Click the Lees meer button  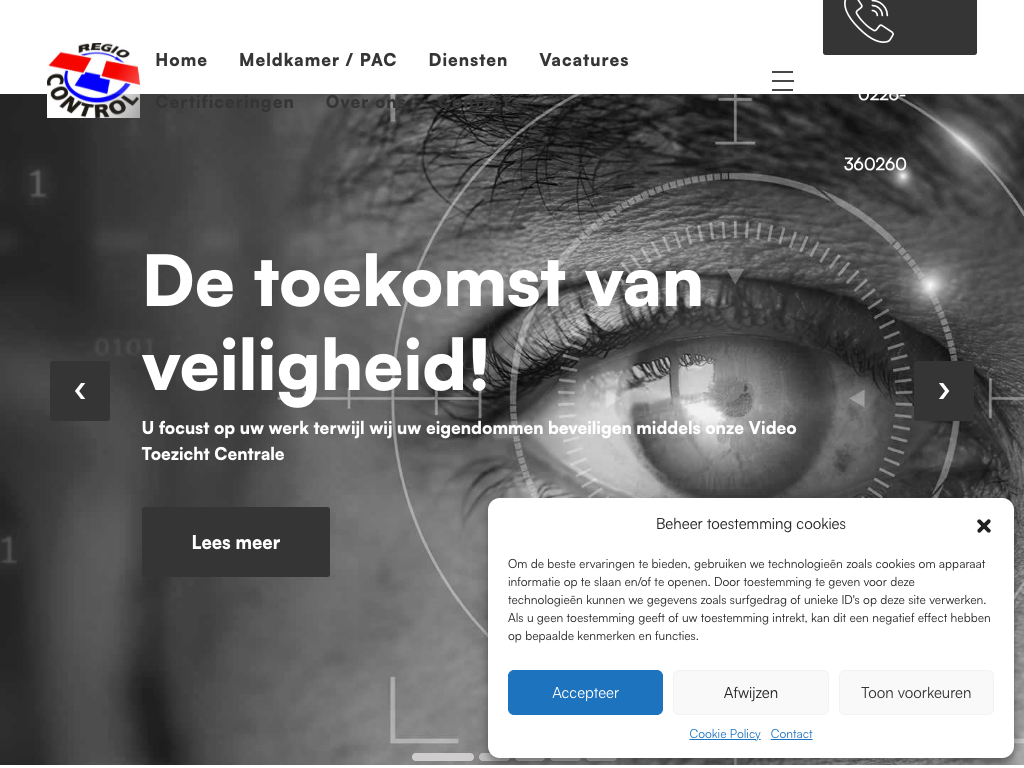(x=236, y=542)
